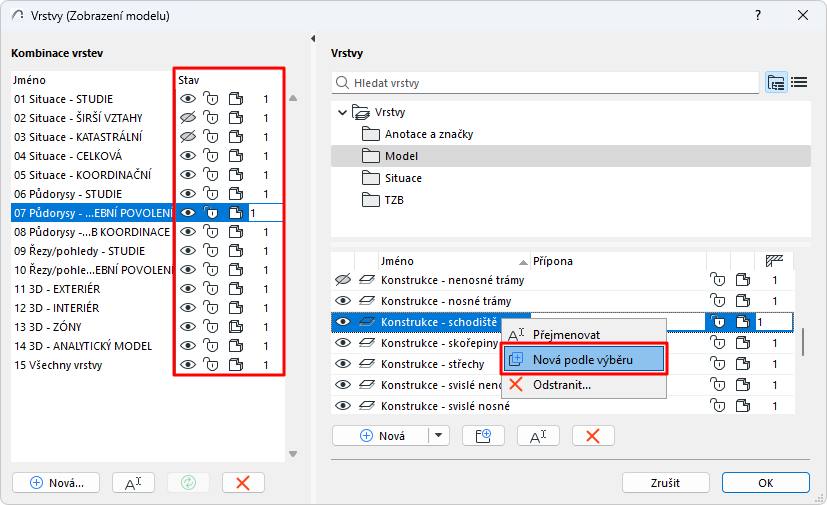
Task: Delete layer combination with red X button
Action: click(x=242, y=482)
